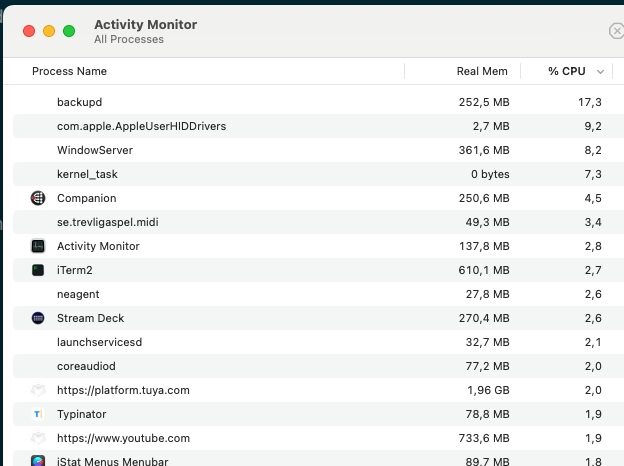Click the Activity Monitor window title
Image resolution: width=624 pixels, height=466 pixels.
[x=146, y=25]
